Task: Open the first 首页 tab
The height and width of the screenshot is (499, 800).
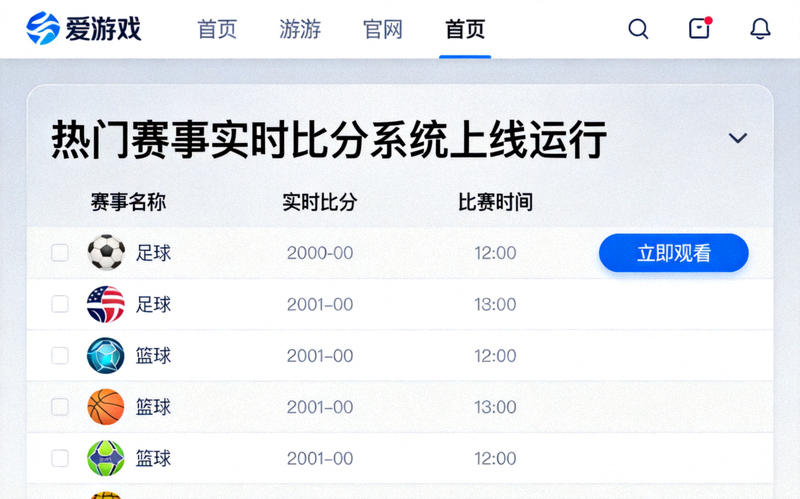Action: coord(217,29)
